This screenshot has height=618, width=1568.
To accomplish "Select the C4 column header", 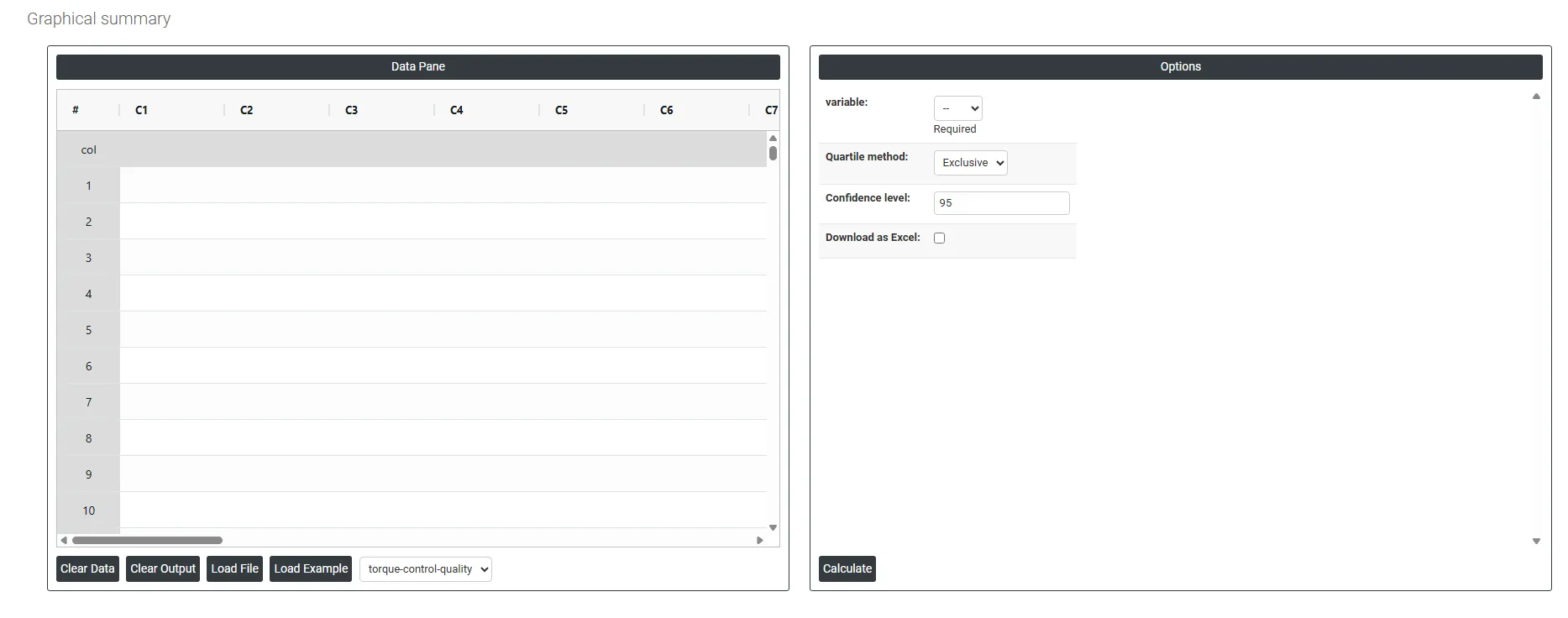I will (x=487, y=110).
